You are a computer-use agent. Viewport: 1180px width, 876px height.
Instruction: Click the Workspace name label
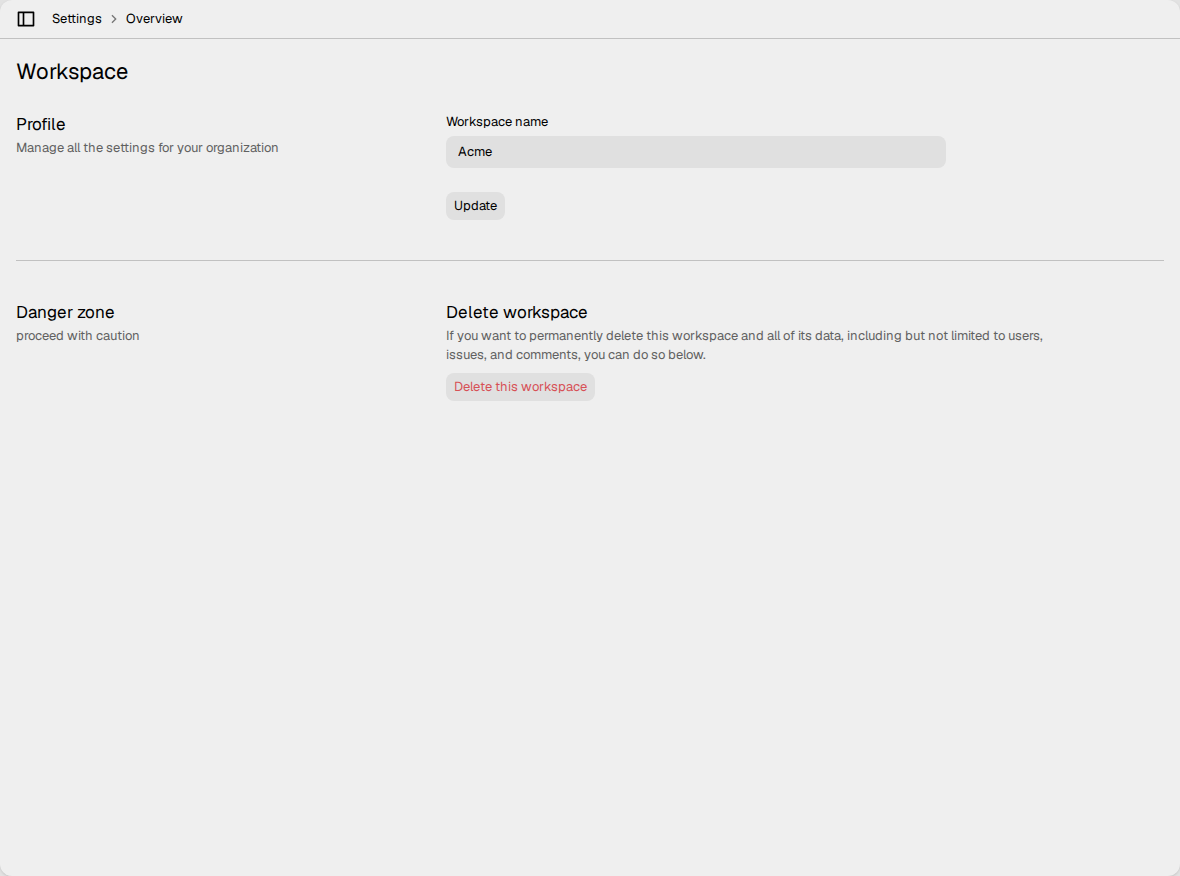(x=497, y=122)
